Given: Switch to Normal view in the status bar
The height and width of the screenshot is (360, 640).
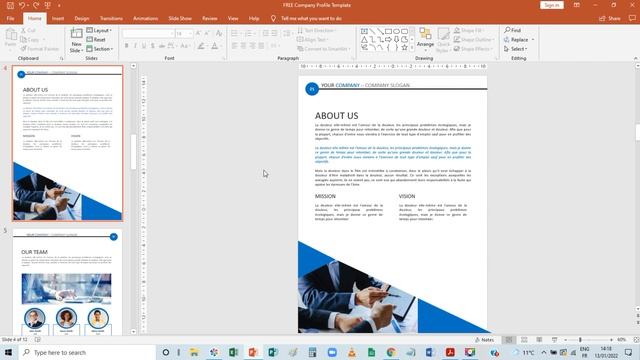Looking at the screenshot, I should [509, 340].
